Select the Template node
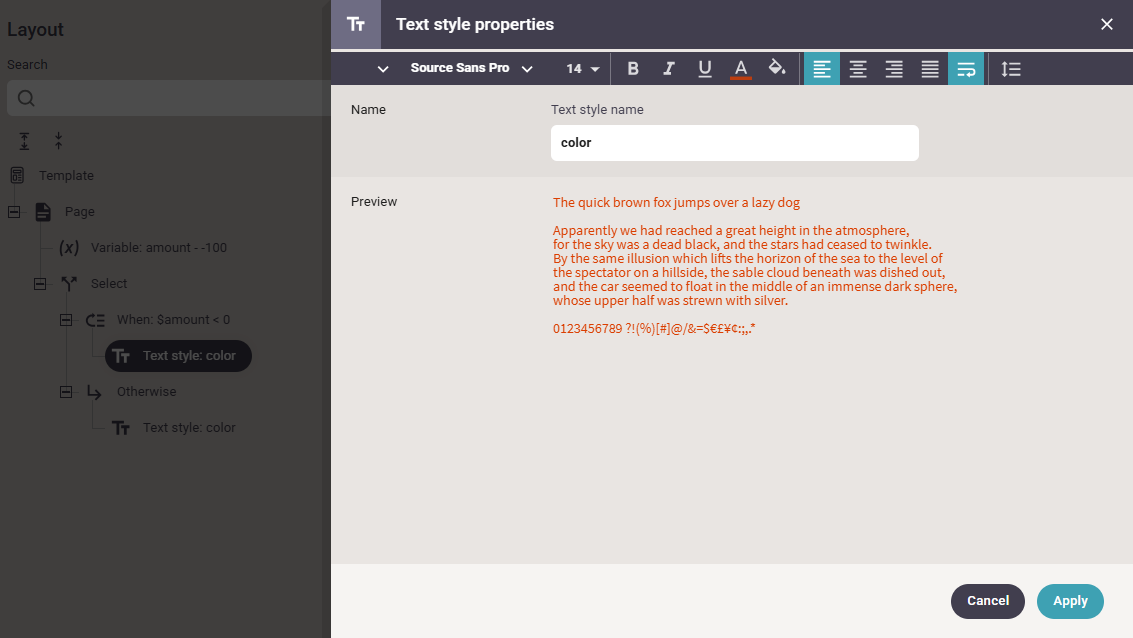 coord(66,176)
